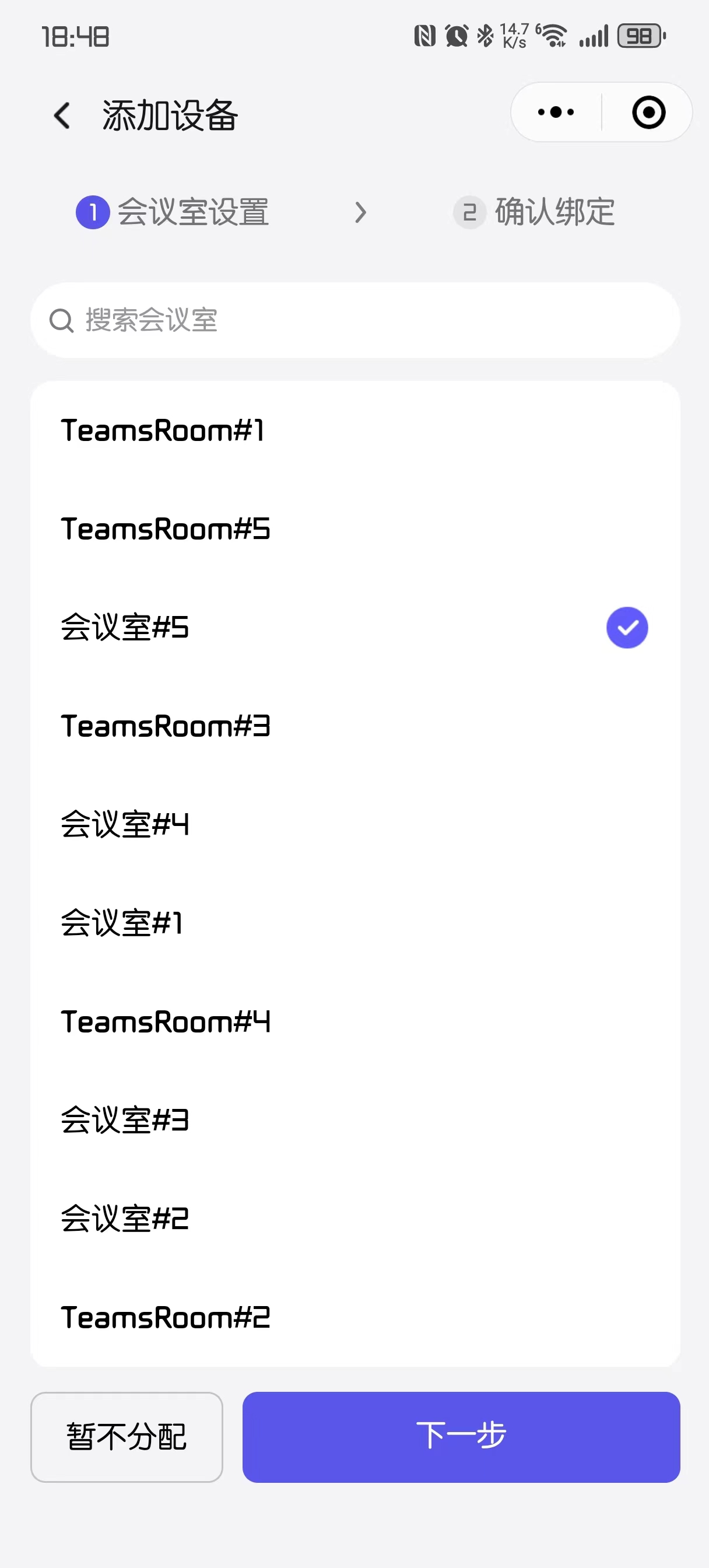Tap the step 1 number badge
The width and height of the screenshot is (709, 1568).
93,212
